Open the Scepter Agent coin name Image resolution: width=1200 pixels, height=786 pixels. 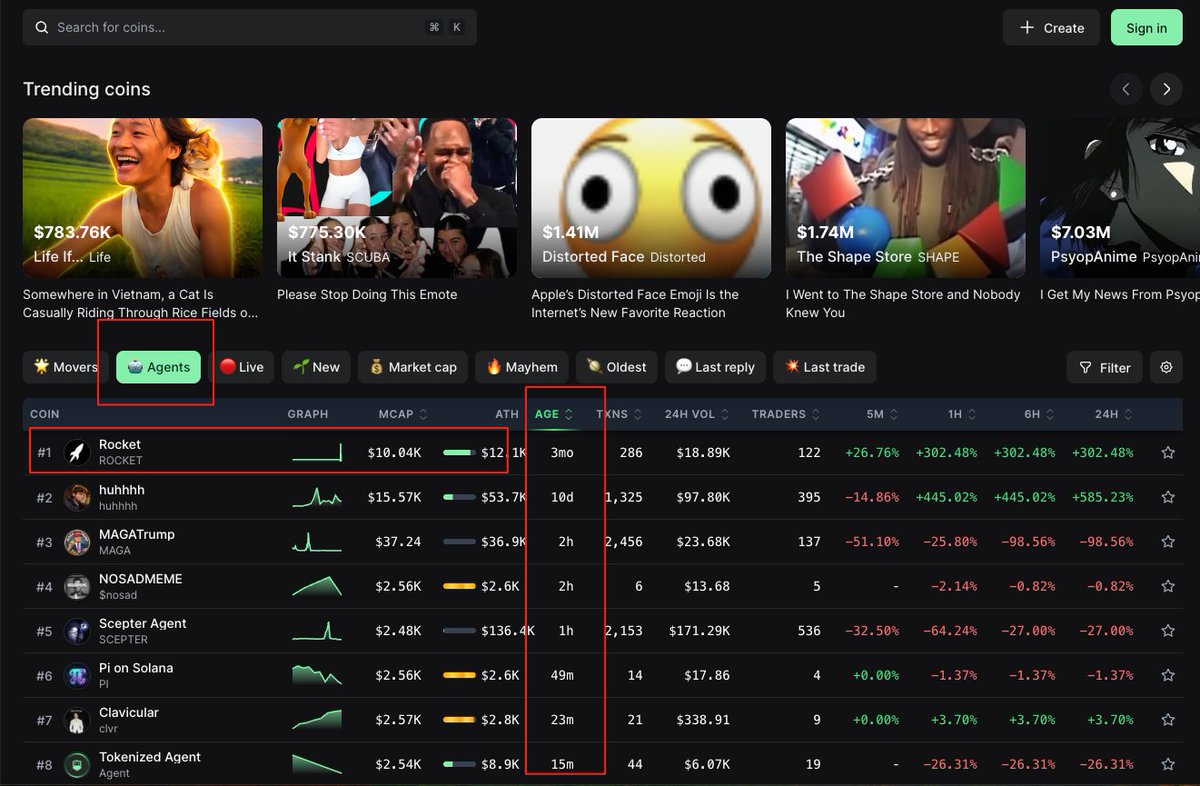pyautogui.click(x=143, y=623)
